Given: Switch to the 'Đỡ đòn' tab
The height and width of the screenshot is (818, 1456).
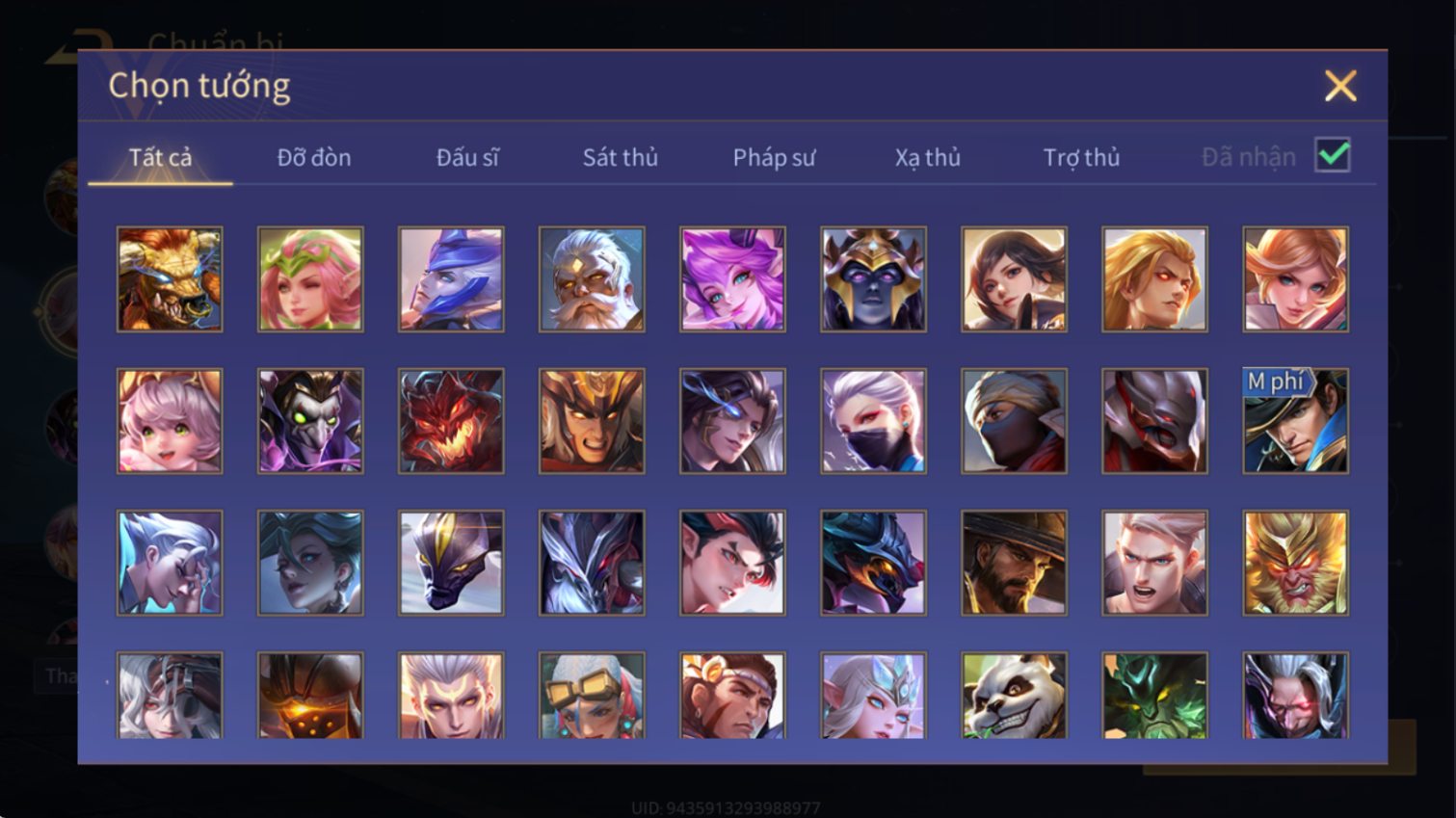Looking at the screenshot, I should 314,157.
